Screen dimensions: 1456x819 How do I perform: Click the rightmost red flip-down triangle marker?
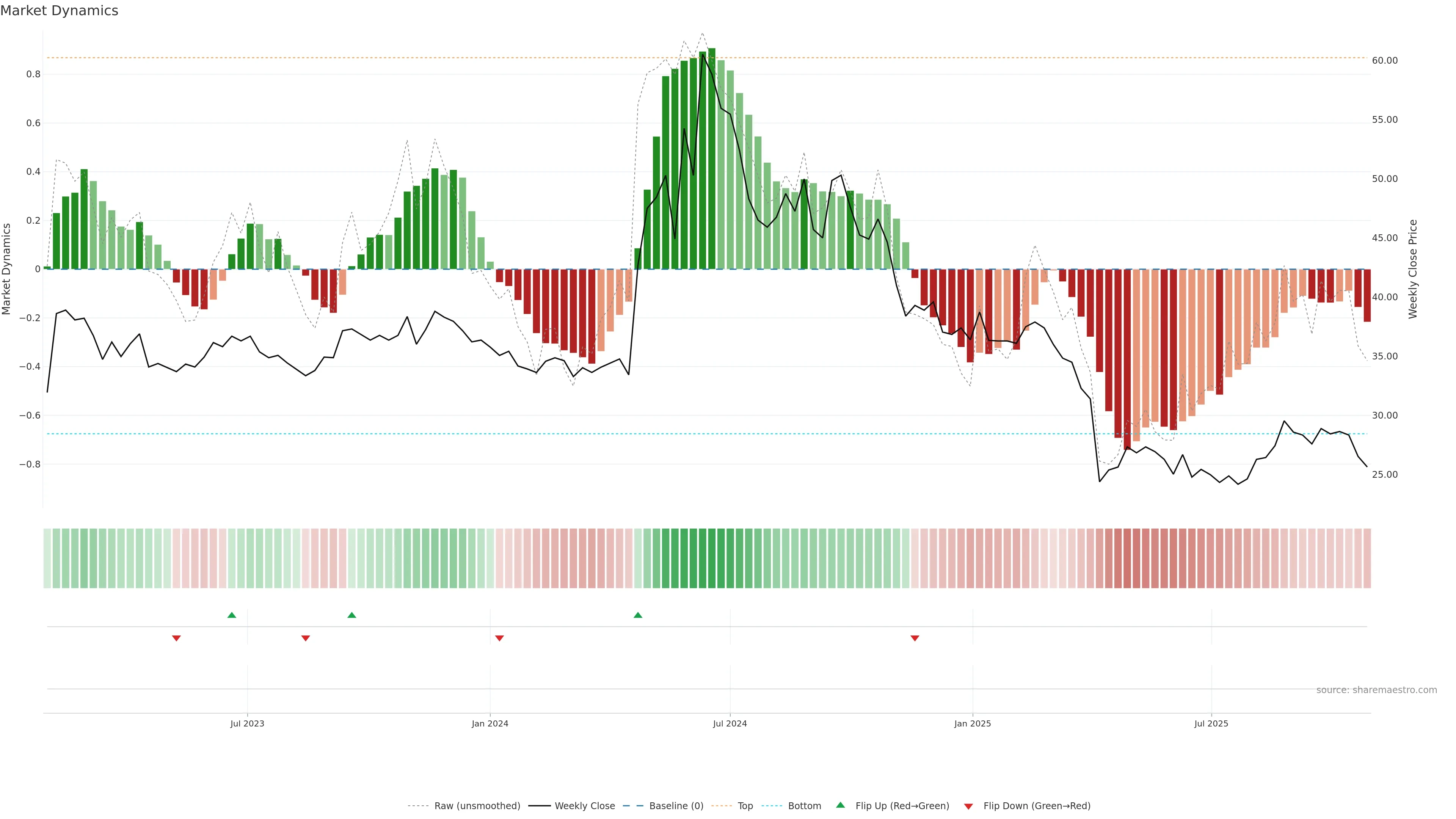(915, 638)
